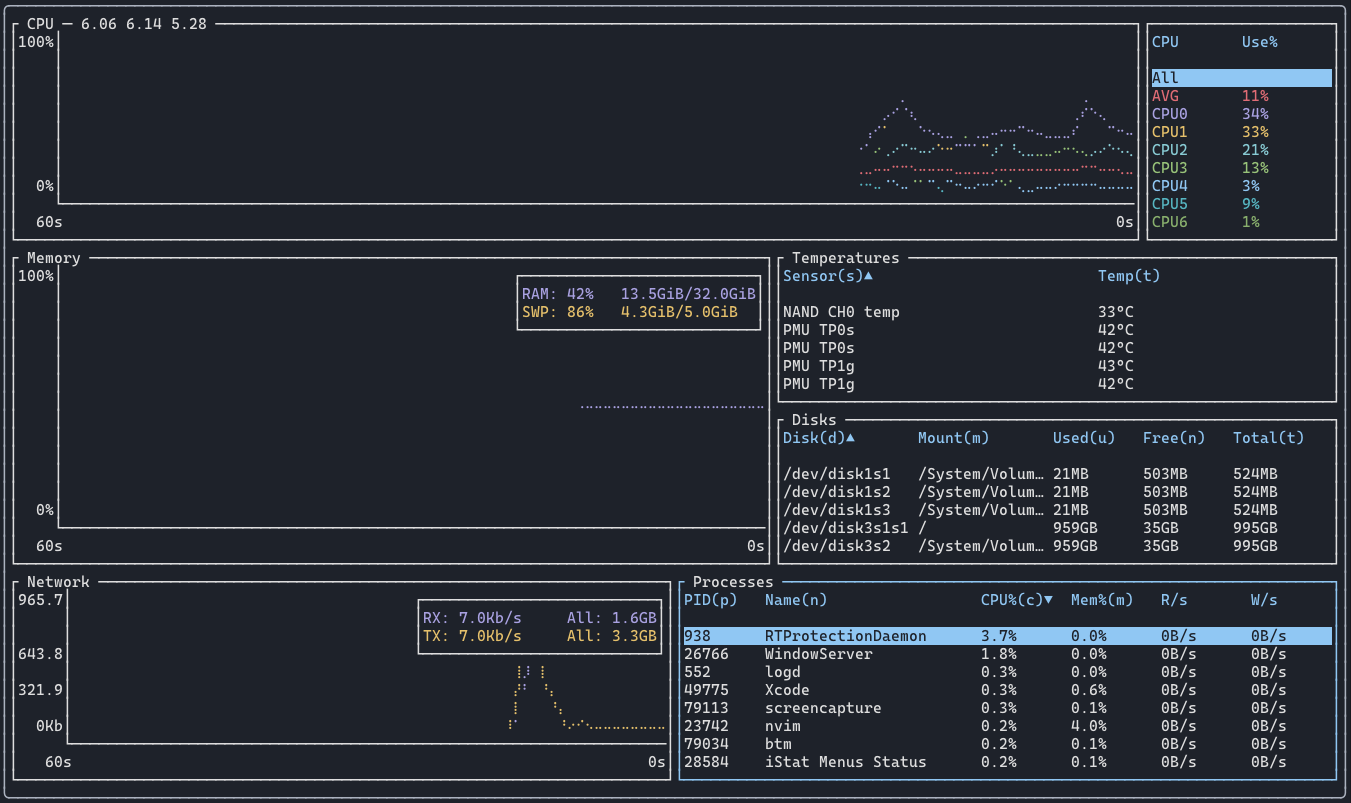Select CPU4 in the CPU legend

pos(1241,186)
